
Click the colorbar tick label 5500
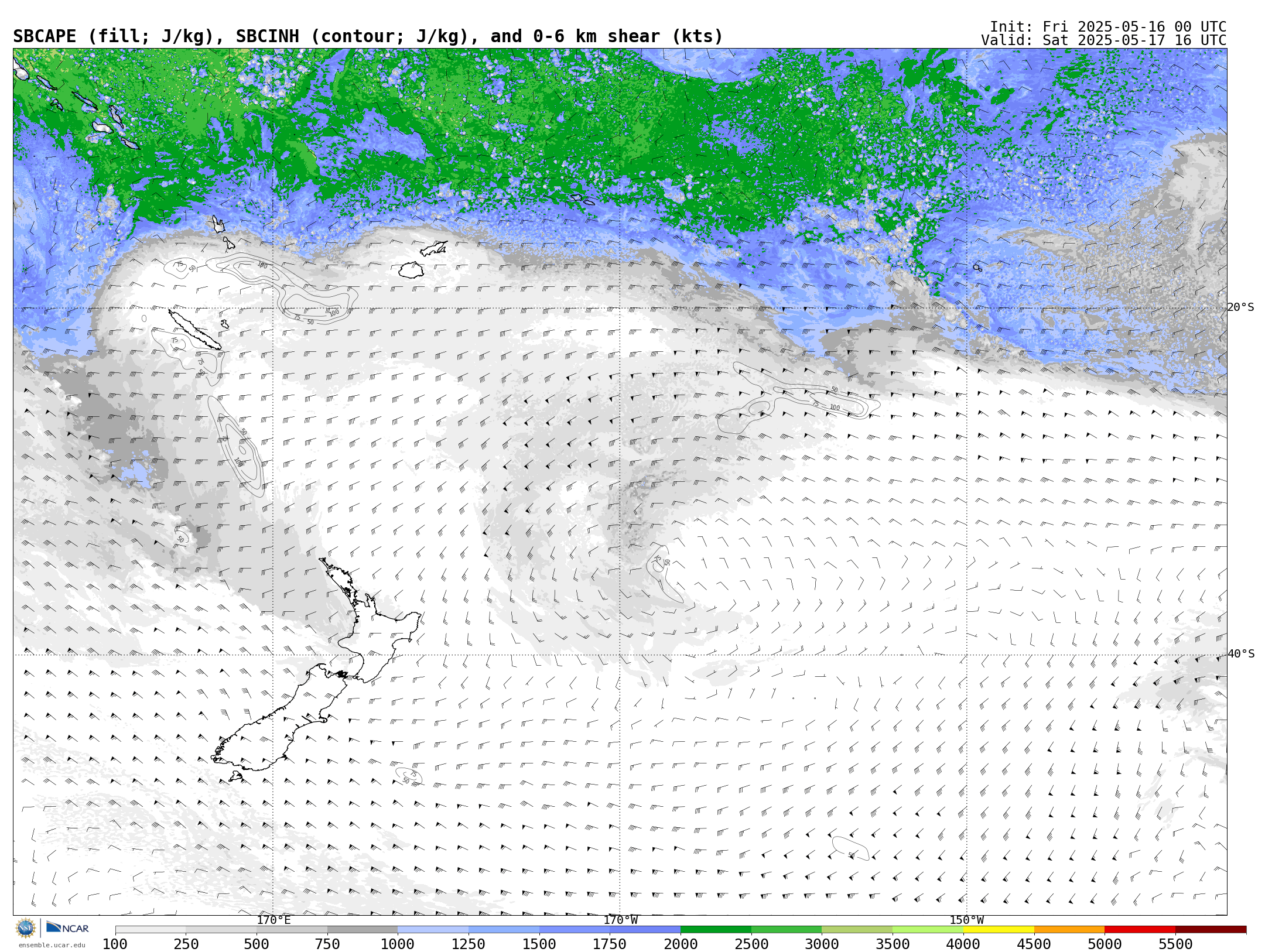point(1175,944)
